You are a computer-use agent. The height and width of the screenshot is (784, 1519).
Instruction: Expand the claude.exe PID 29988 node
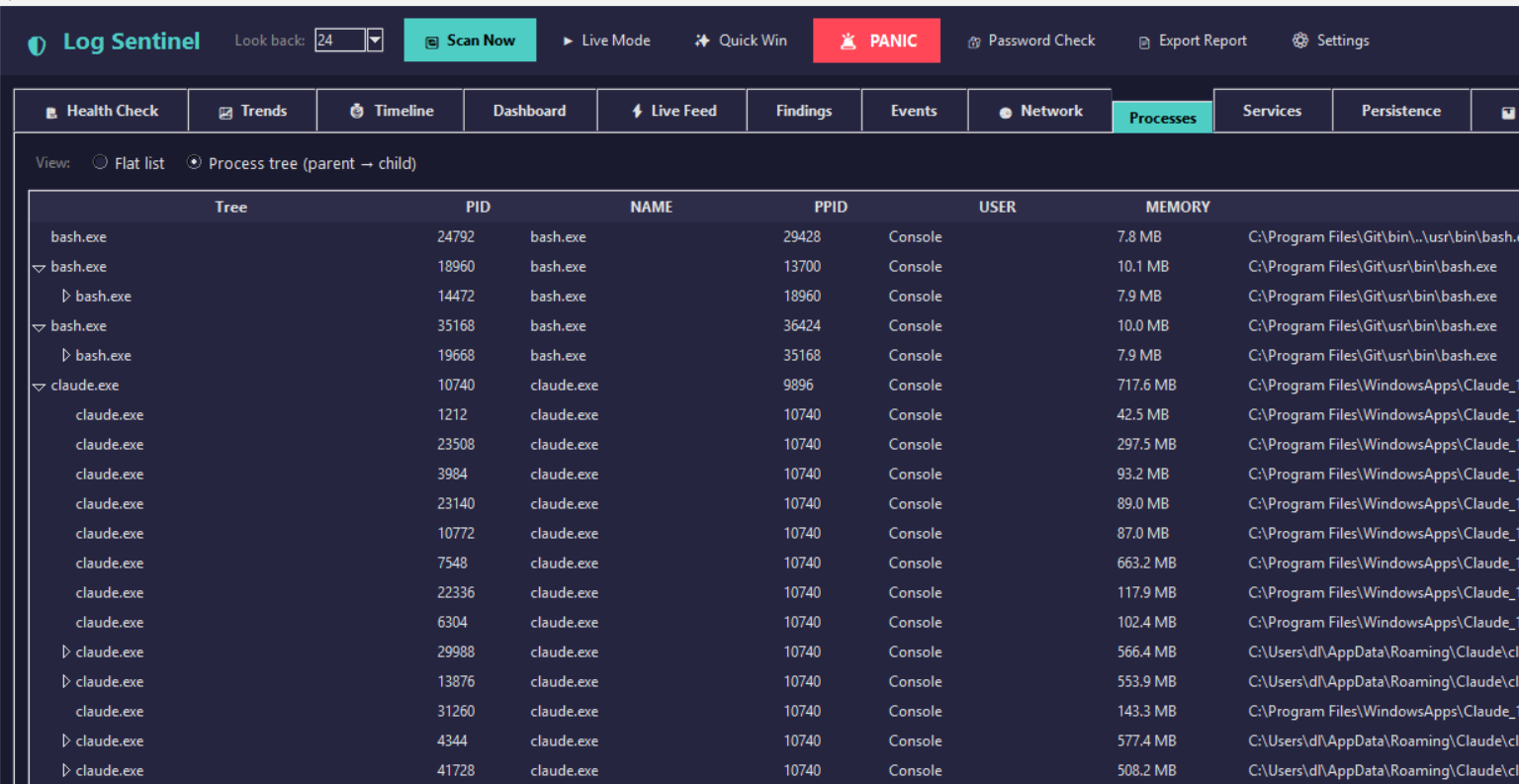click(x=65, y=652)
